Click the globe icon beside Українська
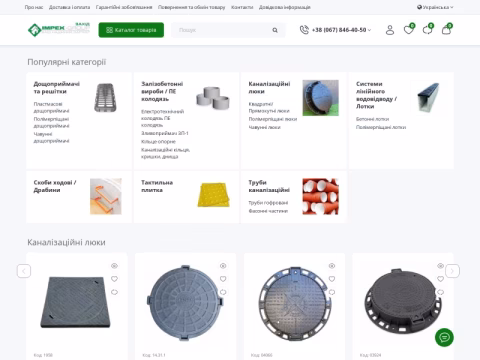The width and height of the screenshot is (480, 360). coord(419,7)
